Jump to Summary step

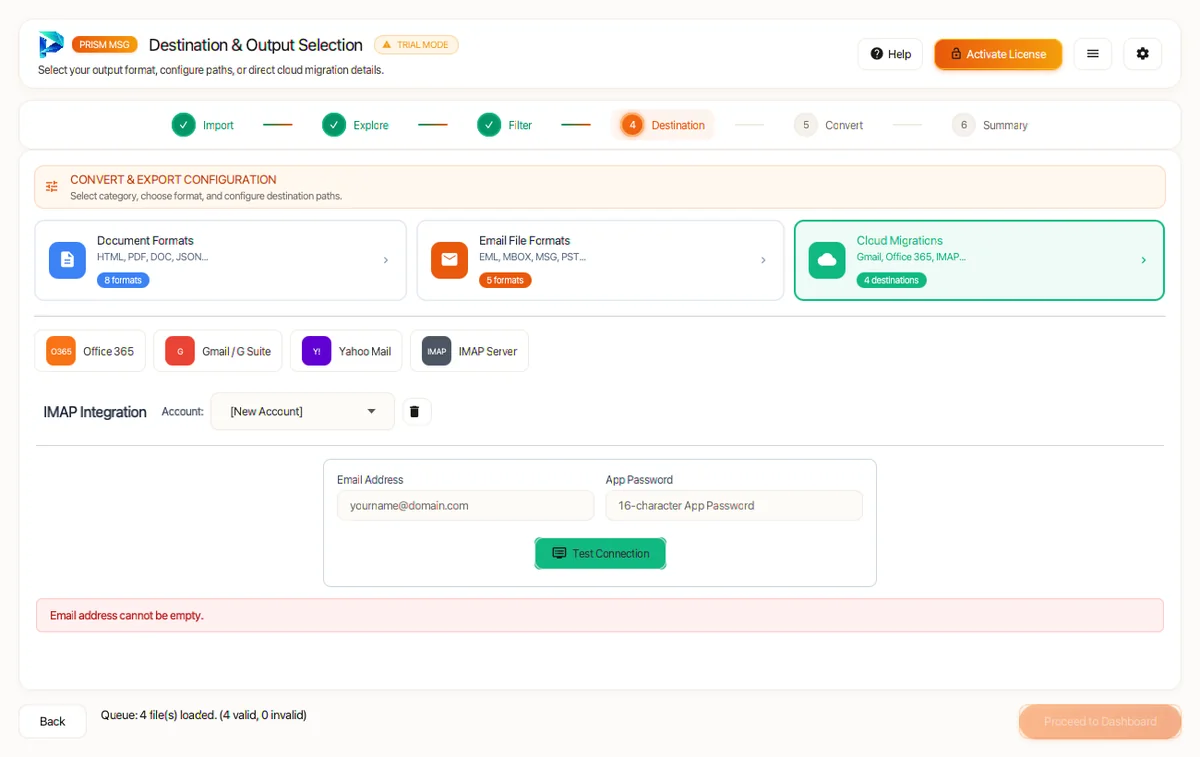click(990, 125)
